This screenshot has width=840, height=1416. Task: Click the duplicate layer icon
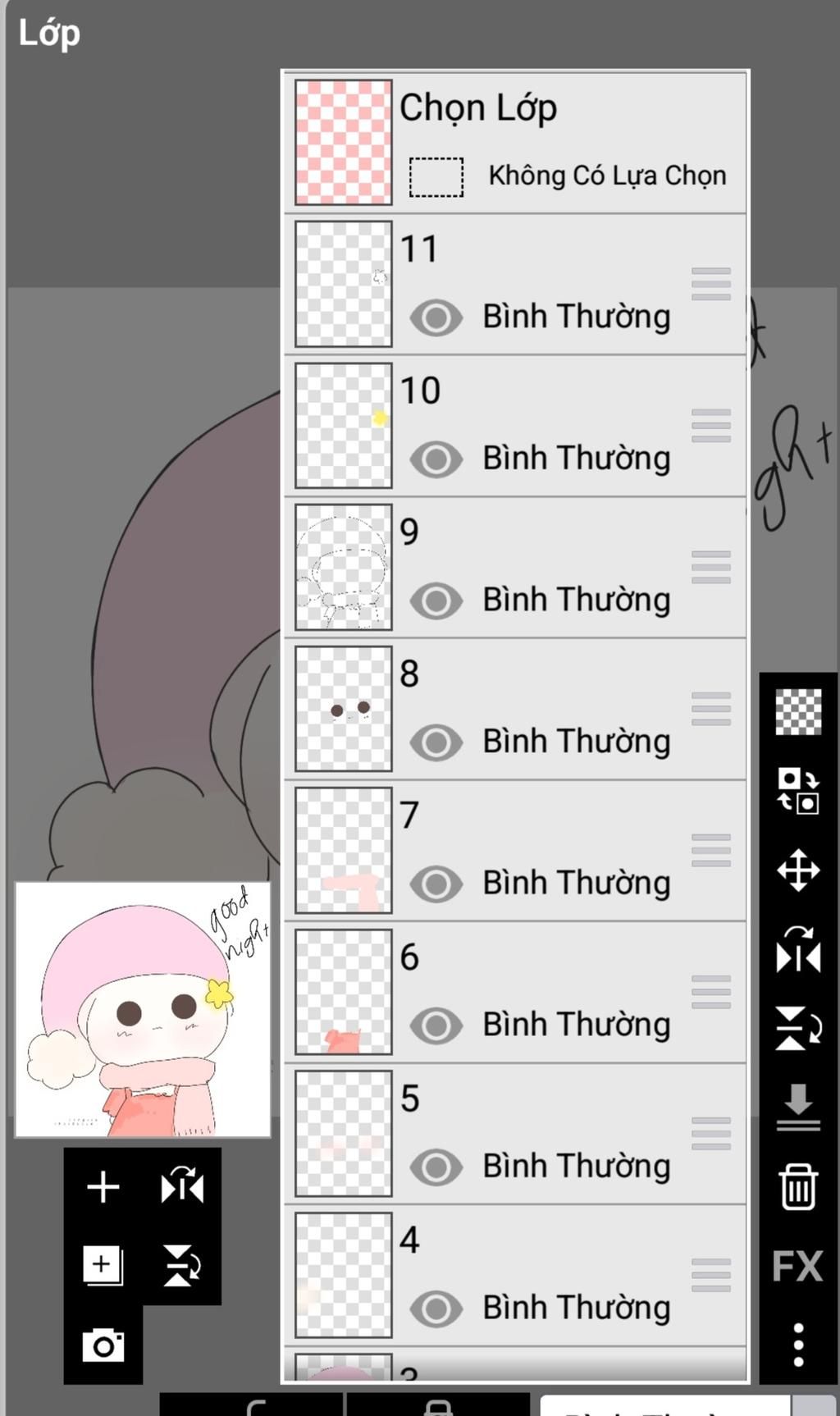pyautogui.click(x=103, y=1264)
